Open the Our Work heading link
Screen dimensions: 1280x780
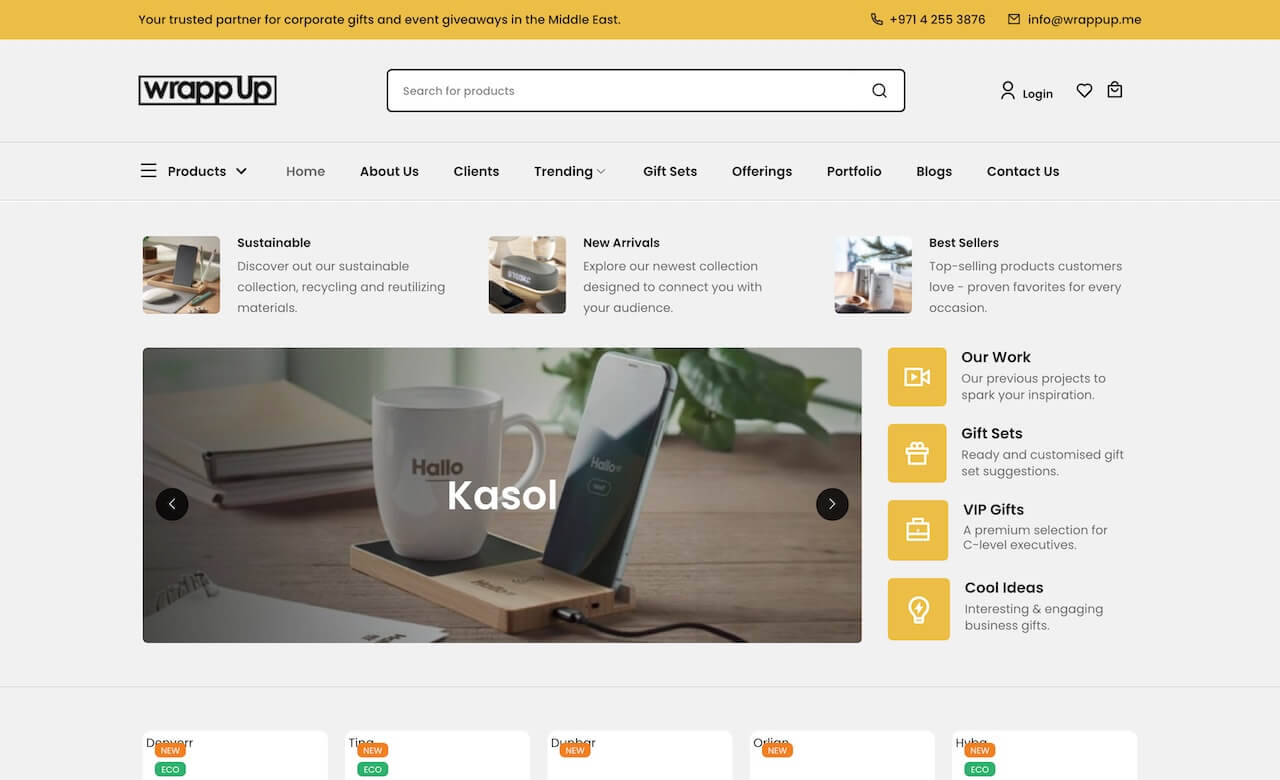996,357
